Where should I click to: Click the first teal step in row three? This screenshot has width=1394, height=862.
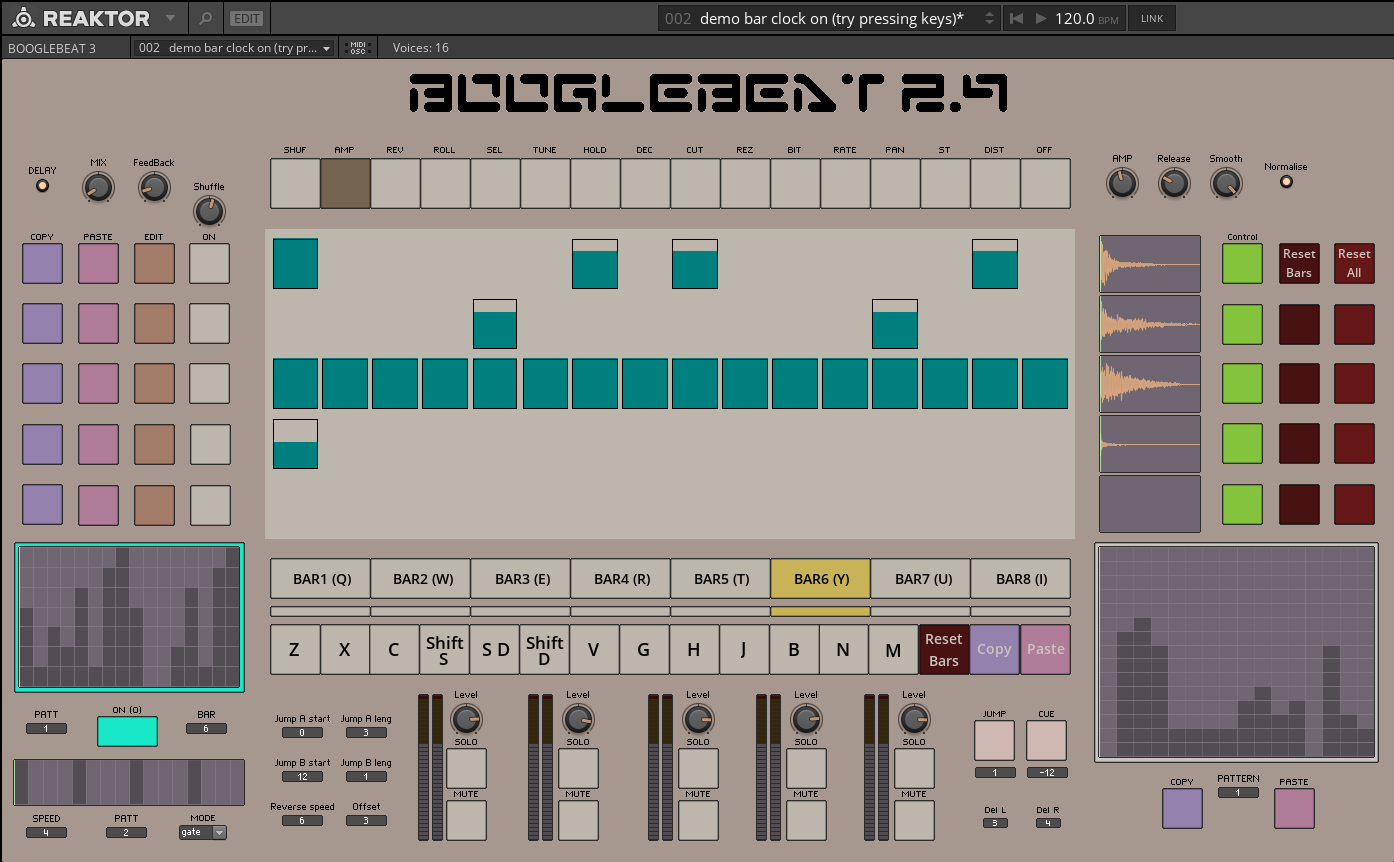295,384
